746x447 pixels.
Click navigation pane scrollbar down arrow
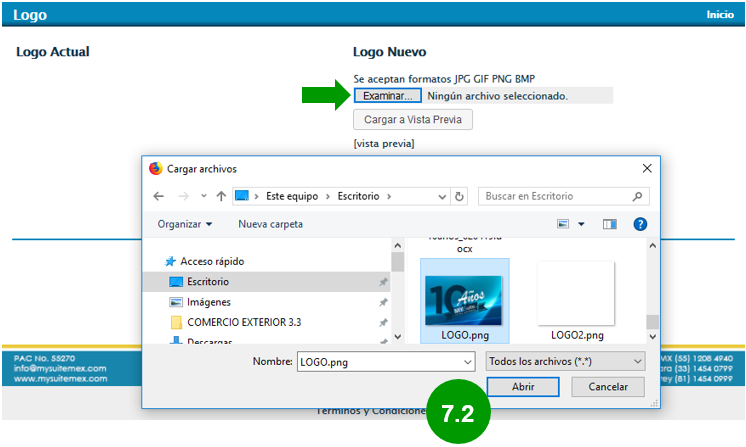coord(398,337)
